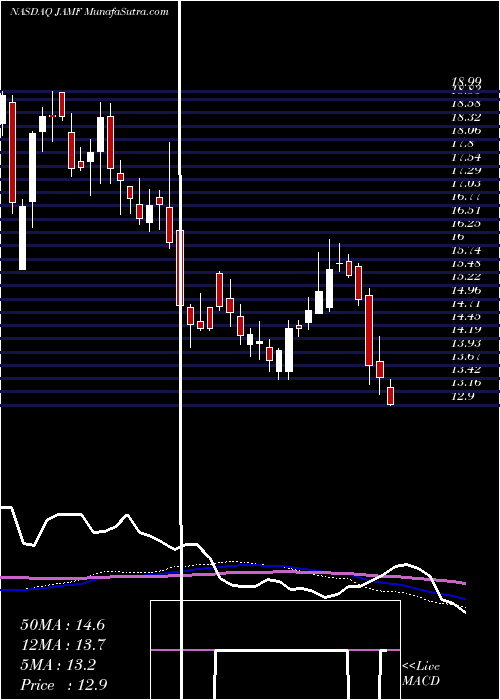
Task: Click the 16.51 price axis label
Action: pyautogui.click(x=466, y=210)
